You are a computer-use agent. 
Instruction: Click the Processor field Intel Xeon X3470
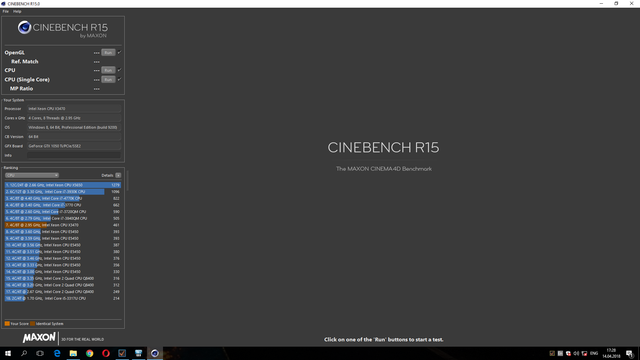pyautogui.click(x=74, y=109)
